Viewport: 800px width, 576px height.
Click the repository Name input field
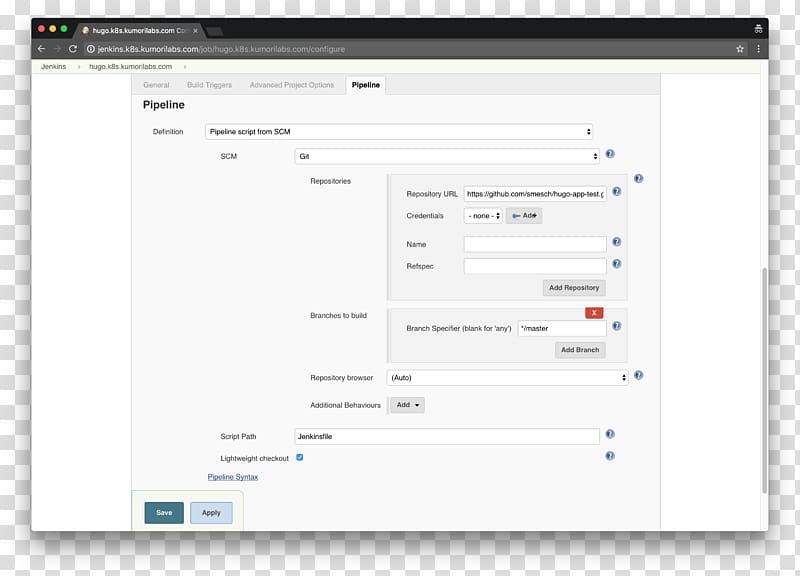535,244
